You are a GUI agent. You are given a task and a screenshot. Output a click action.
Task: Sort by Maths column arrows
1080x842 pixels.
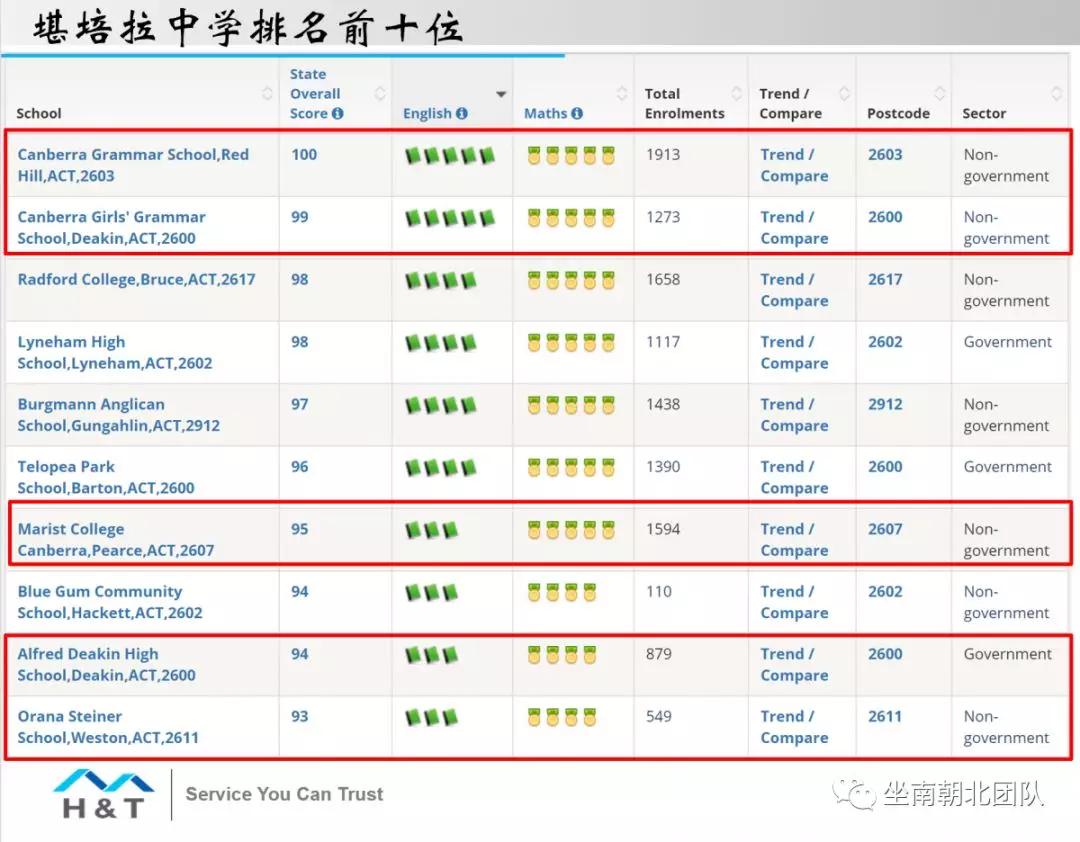(x=622, y=94)
